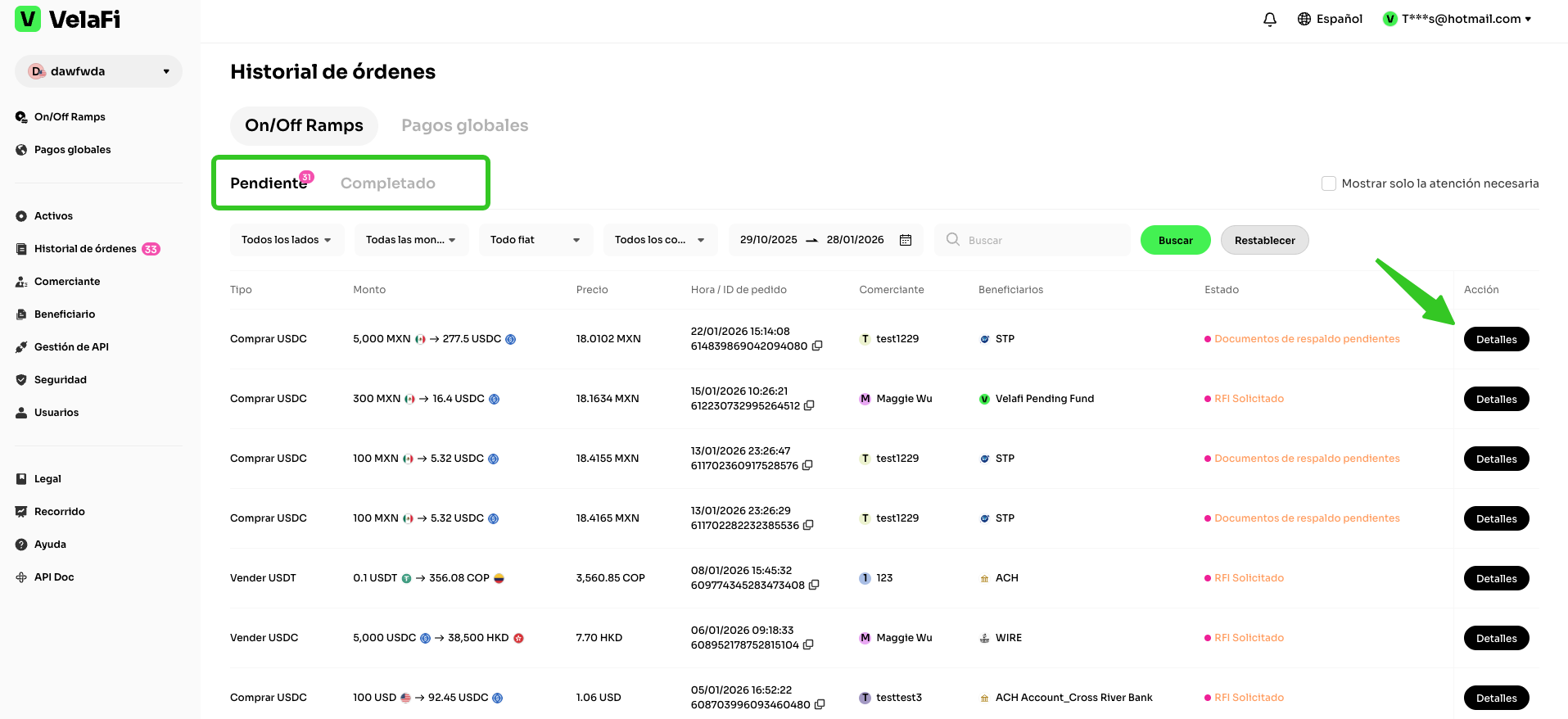Open Gestión de API from sidebar

[71, 347]
